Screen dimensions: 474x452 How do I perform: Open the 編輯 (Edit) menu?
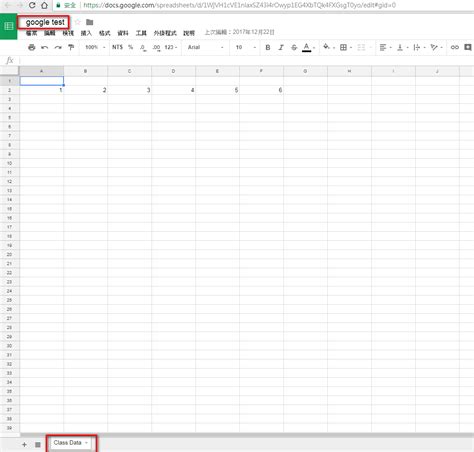[x=50, y=33]
